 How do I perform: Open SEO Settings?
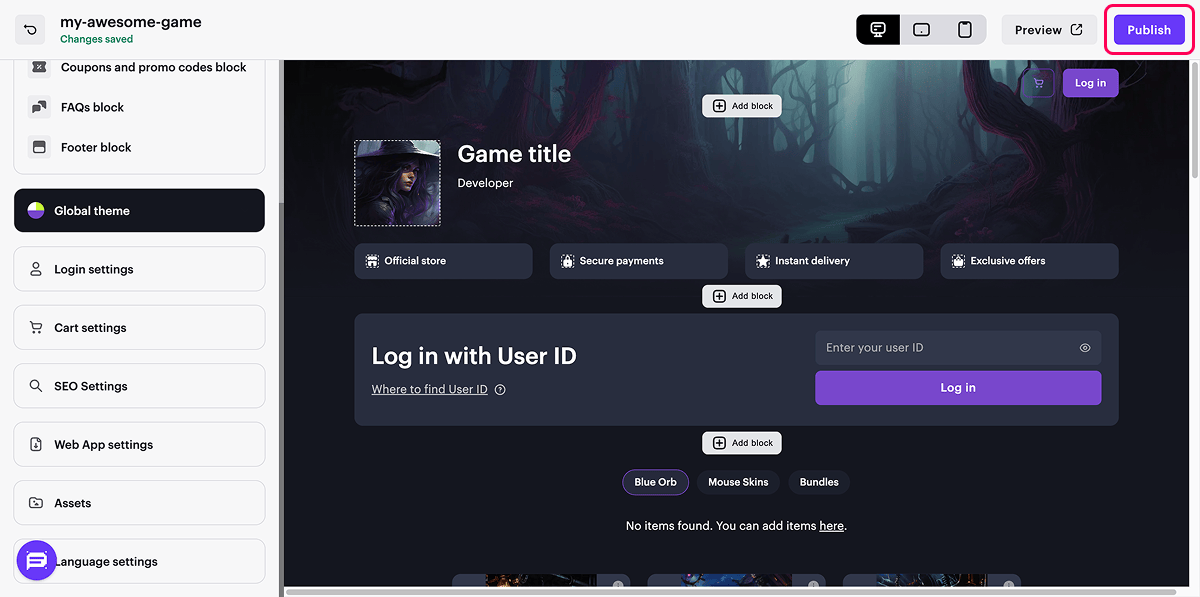tap(139, 386)
